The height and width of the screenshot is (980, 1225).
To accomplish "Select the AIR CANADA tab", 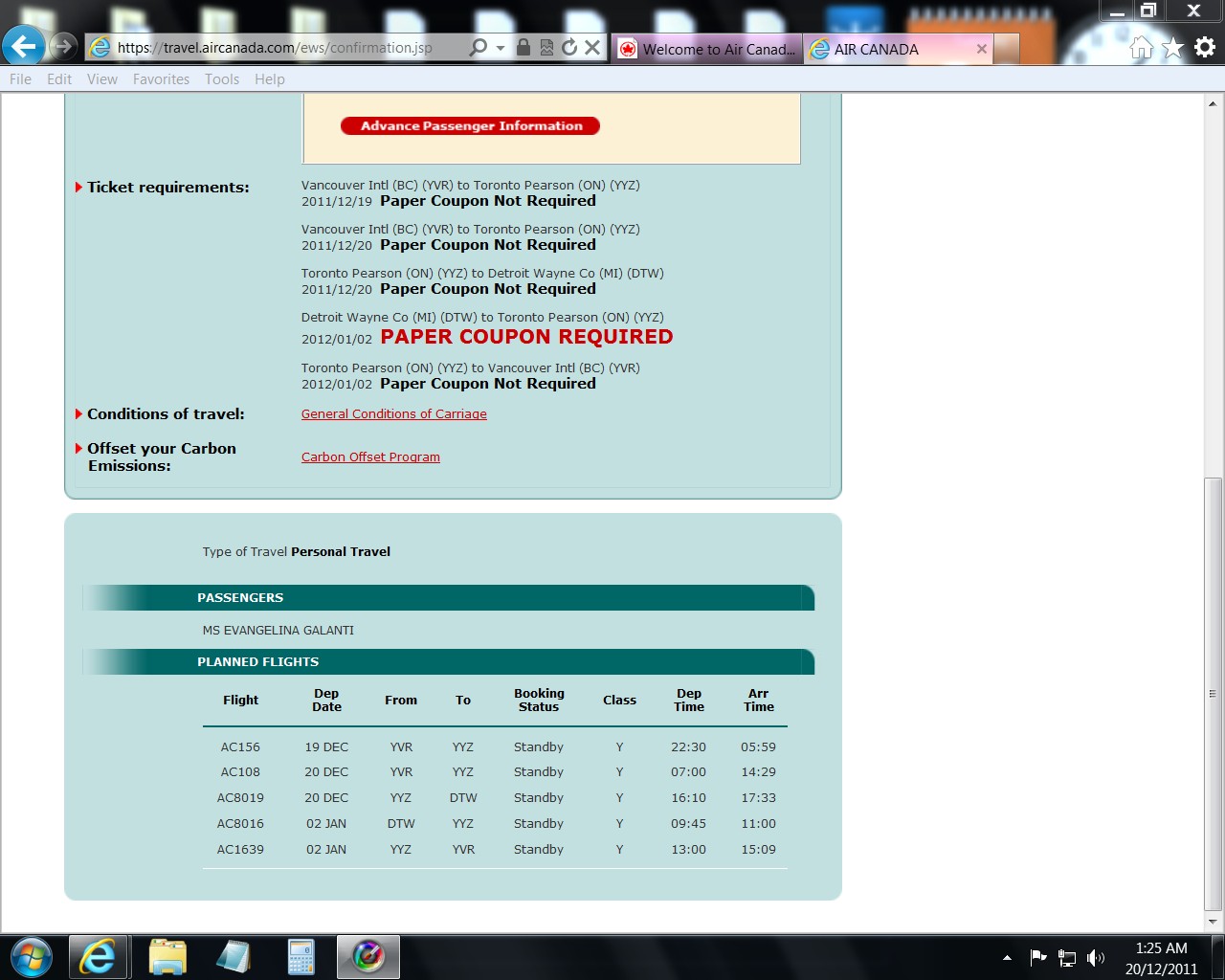I will point(900,49).
